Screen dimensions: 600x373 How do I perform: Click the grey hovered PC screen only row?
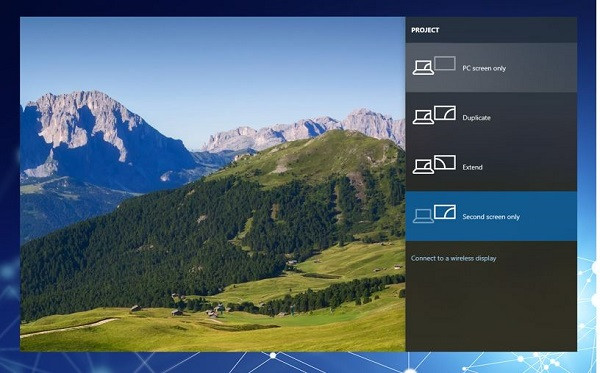491,68
